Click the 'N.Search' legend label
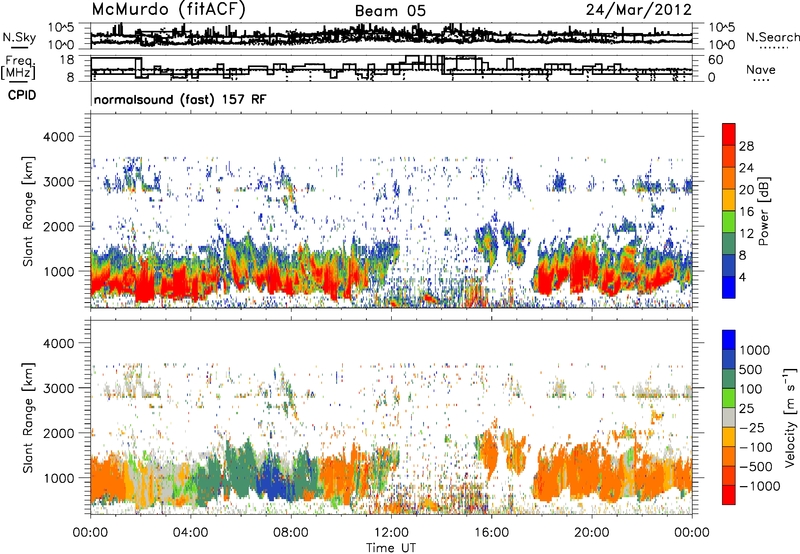The height and width of the screenshot is (554, 800). coord(772,37)
